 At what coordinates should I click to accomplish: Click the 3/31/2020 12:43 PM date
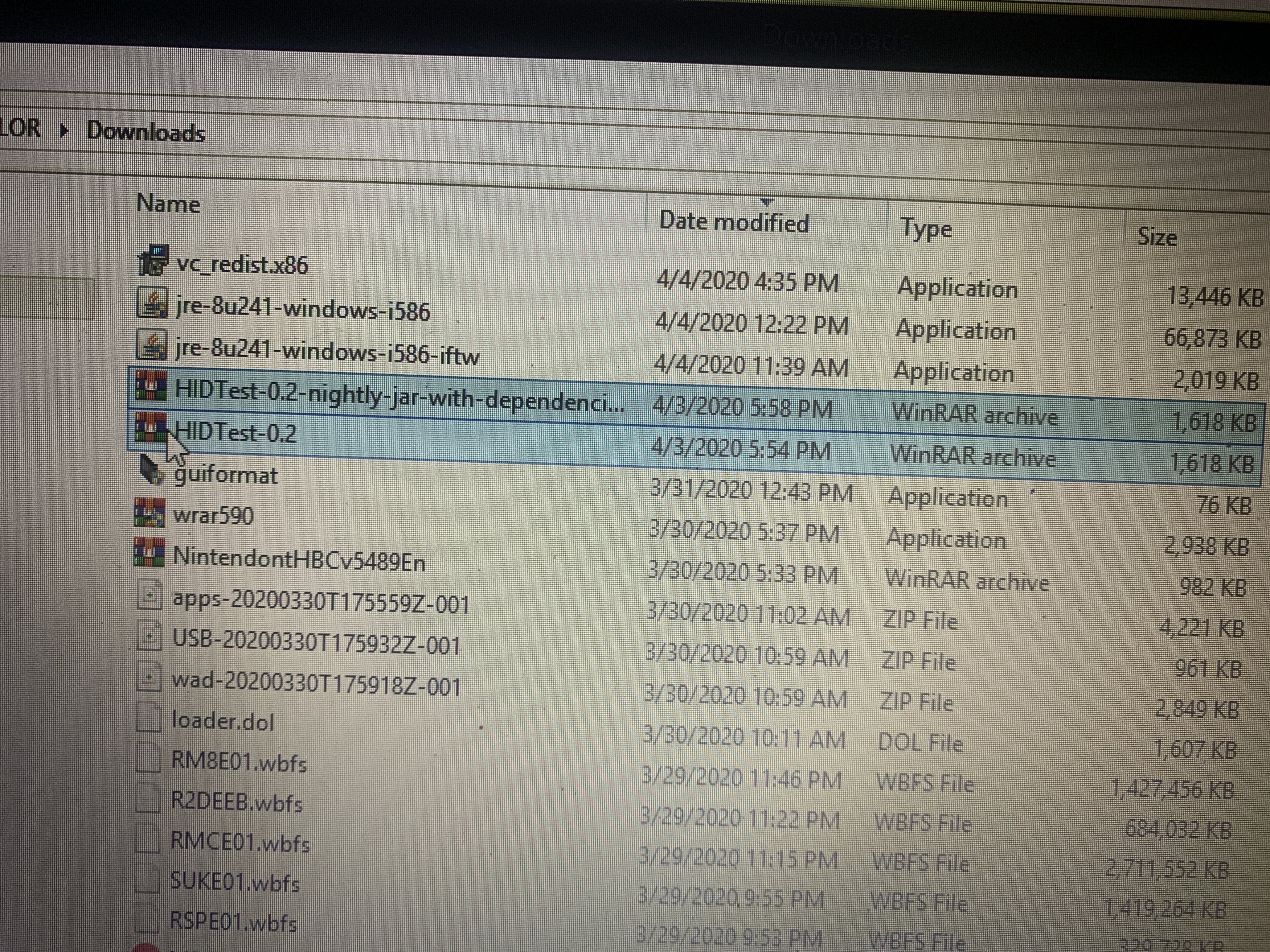751,491
